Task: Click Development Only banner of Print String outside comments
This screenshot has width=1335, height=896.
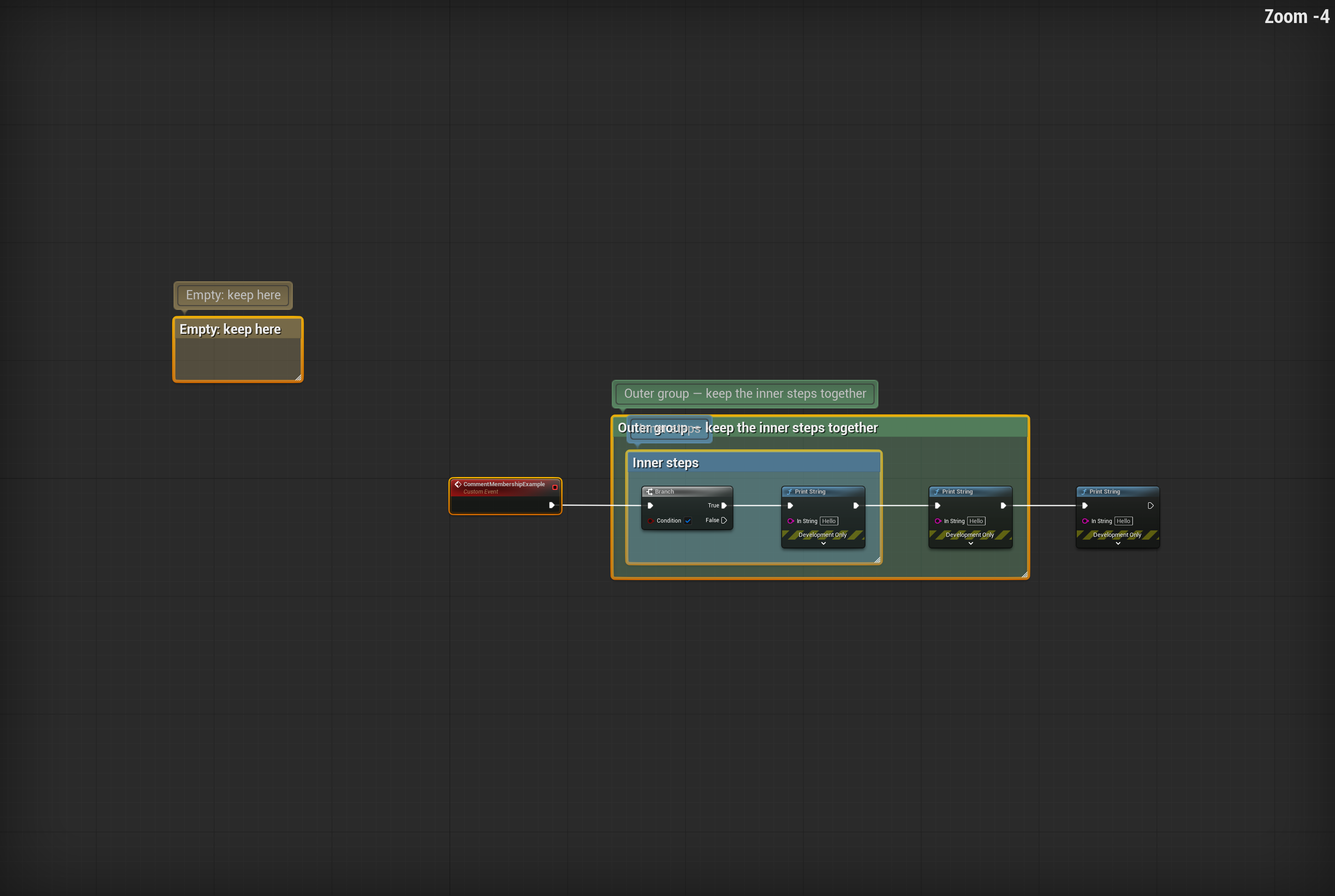Action: pos(1117,535)
